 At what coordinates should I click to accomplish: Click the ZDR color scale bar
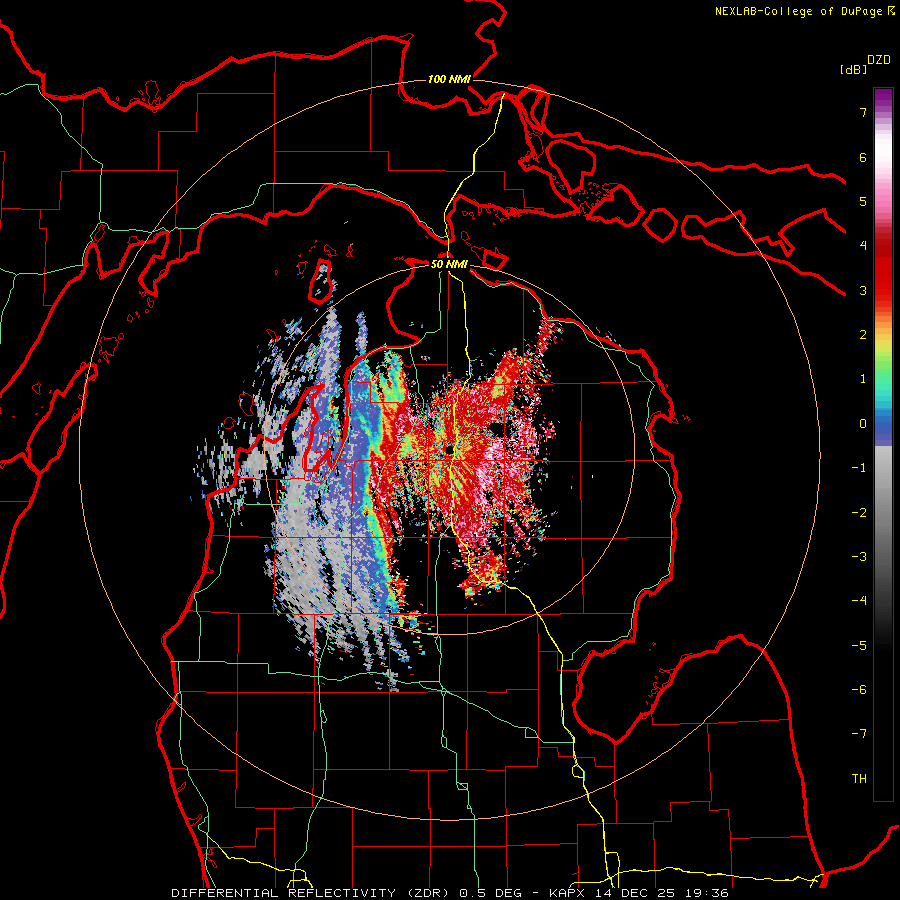(883, 444)
